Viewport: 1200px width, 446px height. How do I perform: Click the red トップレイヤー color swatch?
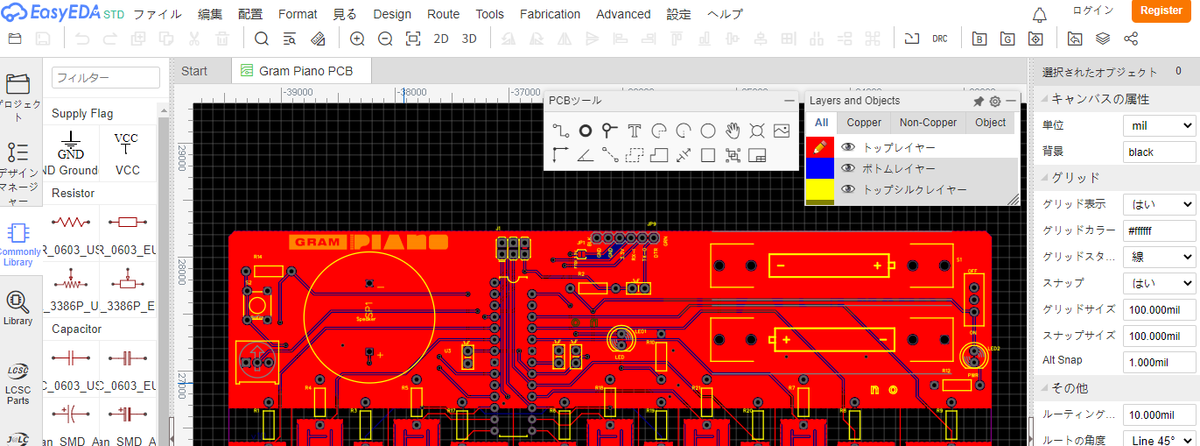[x=820, y=146]
